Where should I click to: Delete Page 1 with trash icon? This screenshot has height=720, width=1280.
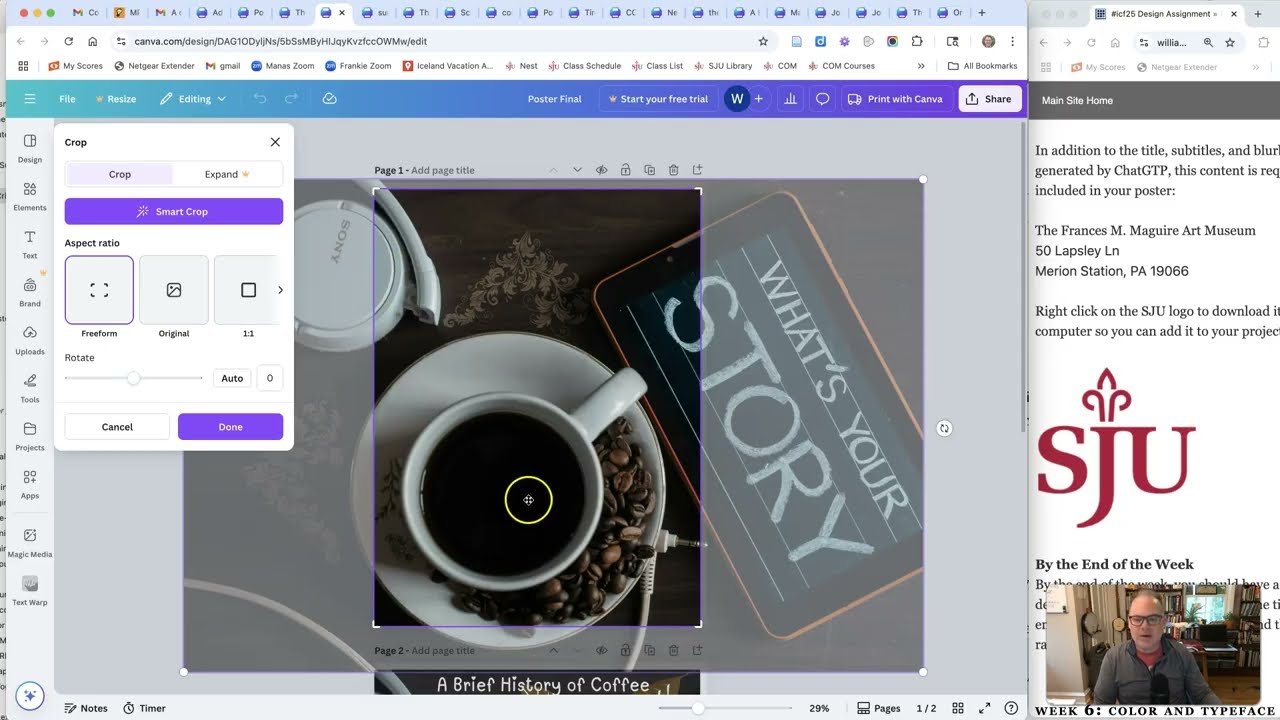[673, 170]
